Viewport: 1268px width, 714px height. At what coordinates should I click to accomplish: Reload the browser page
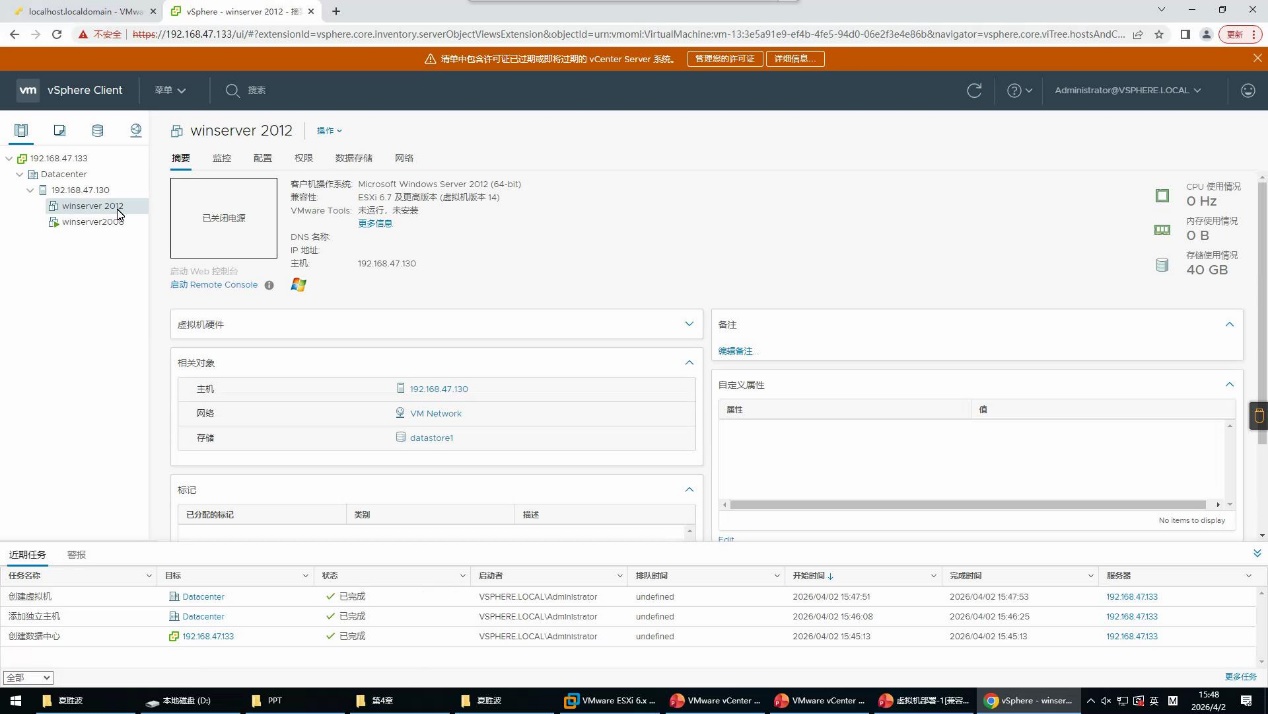point(57,33)
